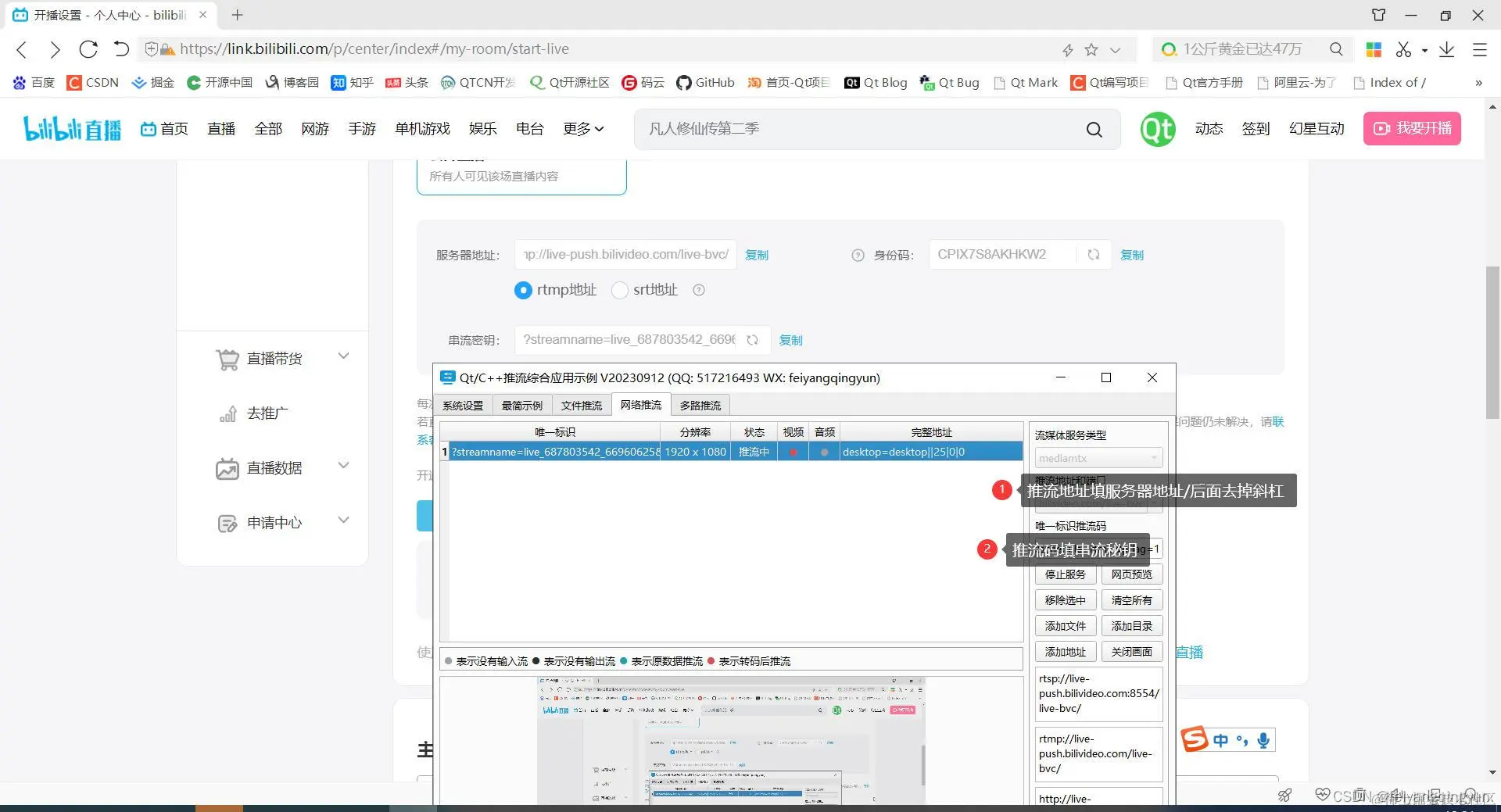This screenshot has height=812, width=1501.
Task: Open the 流媒体服务类型 mediamtx combo box
Action: pyautogui.click(x=1098, y=458)
